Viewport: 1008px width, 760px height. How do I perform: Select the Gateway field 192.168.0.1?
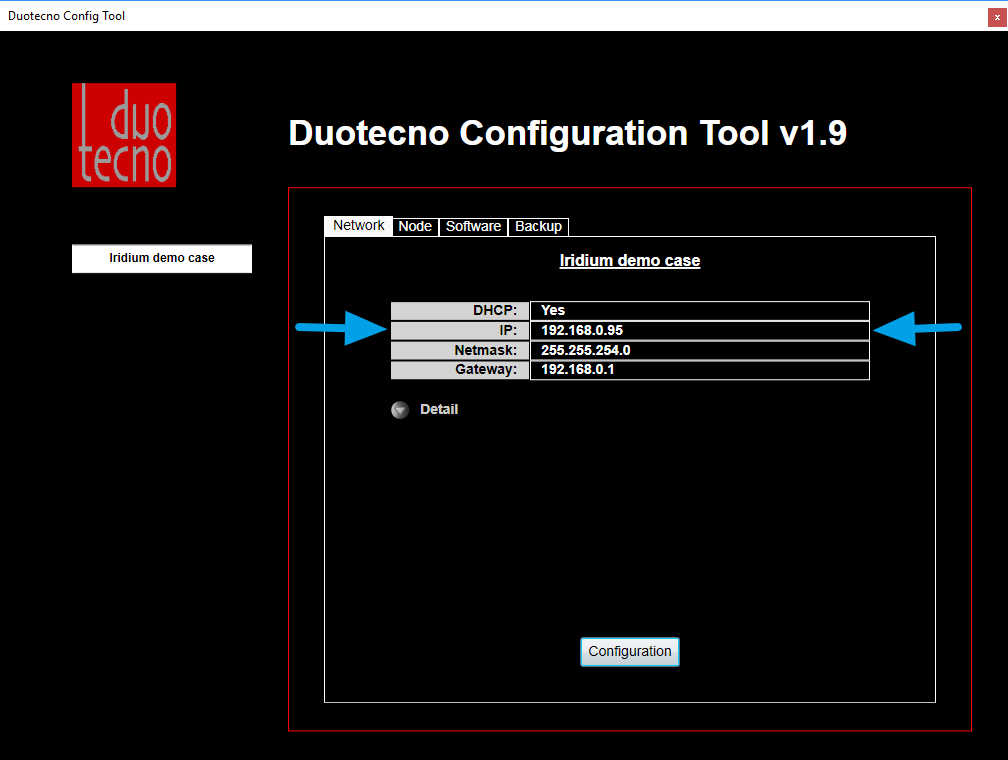point(699,370)
